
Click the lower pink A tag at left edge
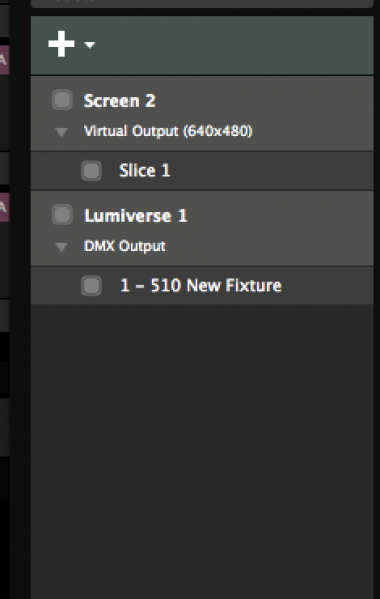coord(5,207)
